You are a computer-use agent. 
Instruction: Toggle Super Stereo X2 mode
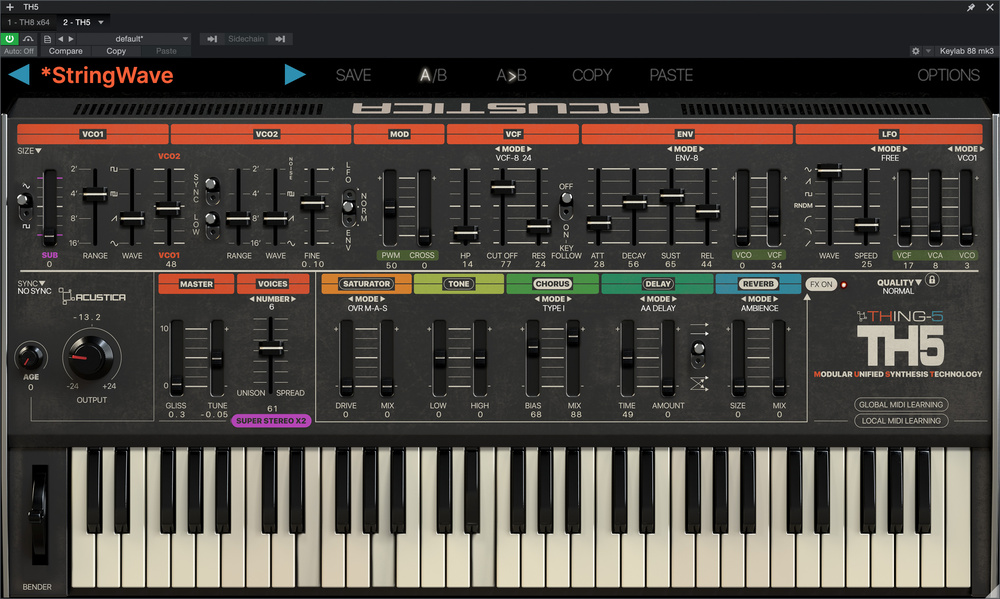(x=272, y=421)
